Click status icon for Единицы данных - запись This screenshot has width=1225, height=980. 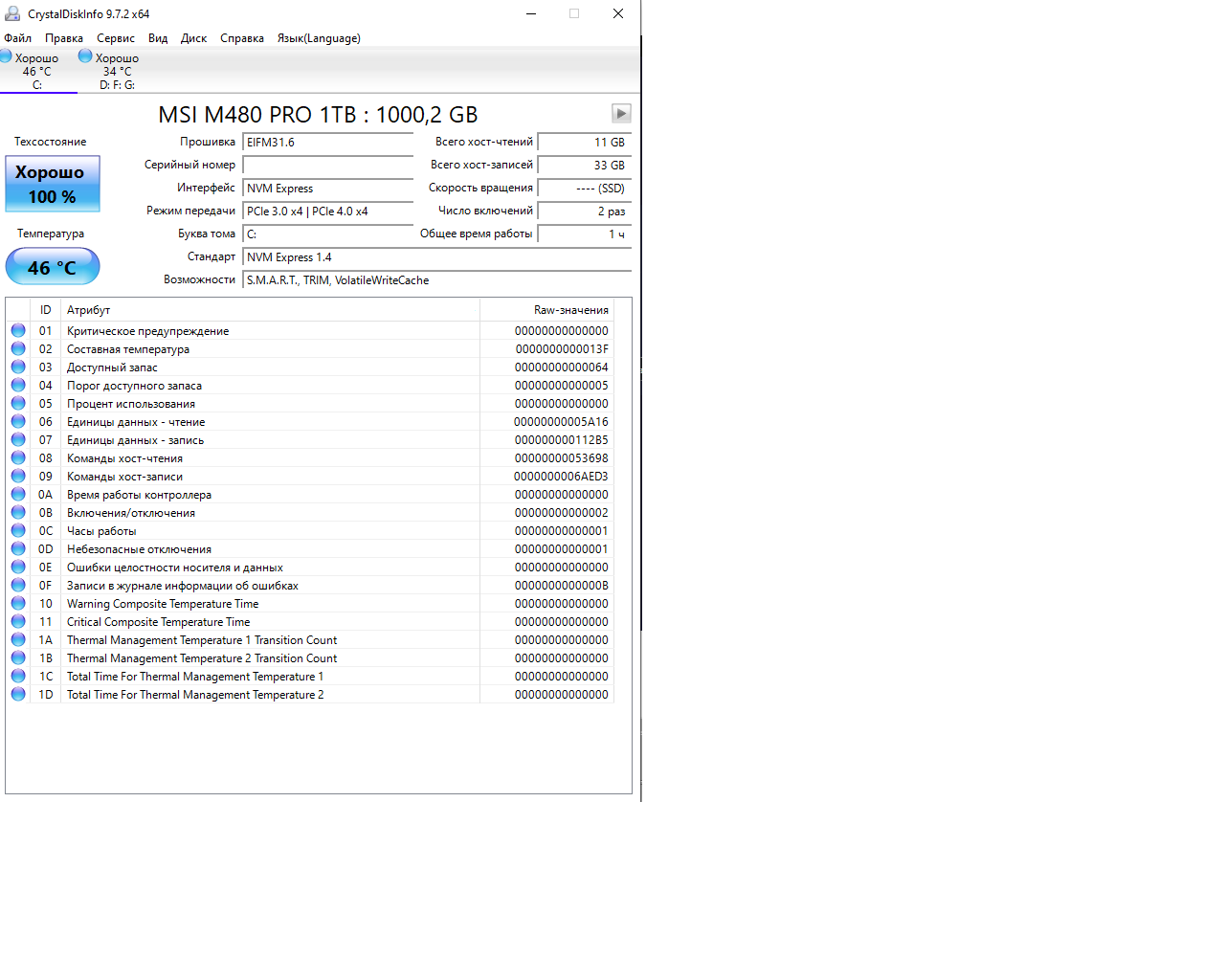click(x=18, y=439)
